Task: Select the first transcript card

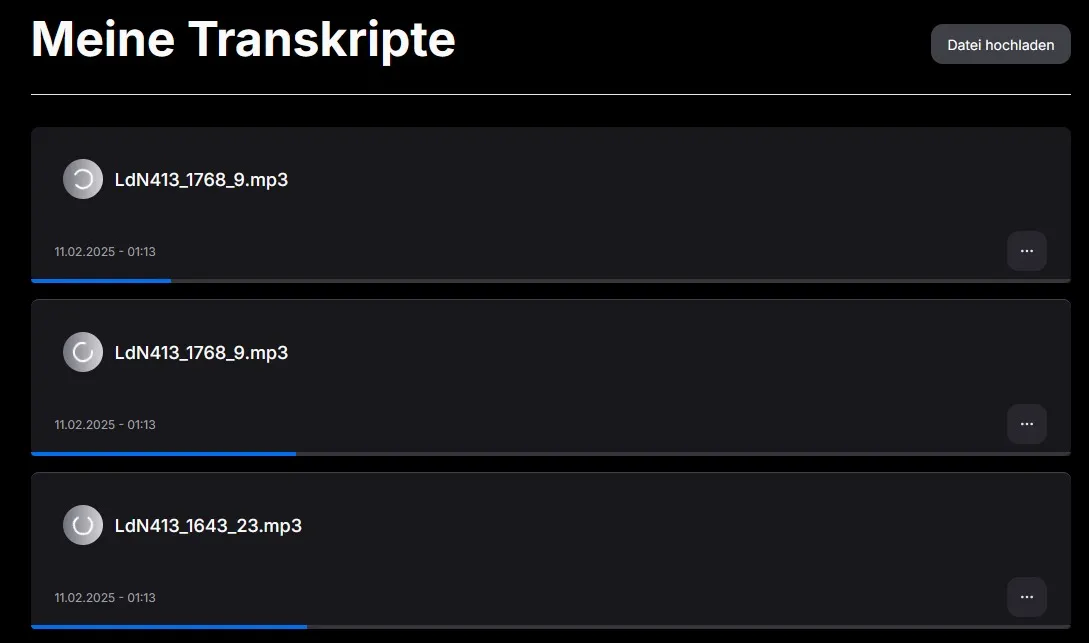Action: coord(550,205)
